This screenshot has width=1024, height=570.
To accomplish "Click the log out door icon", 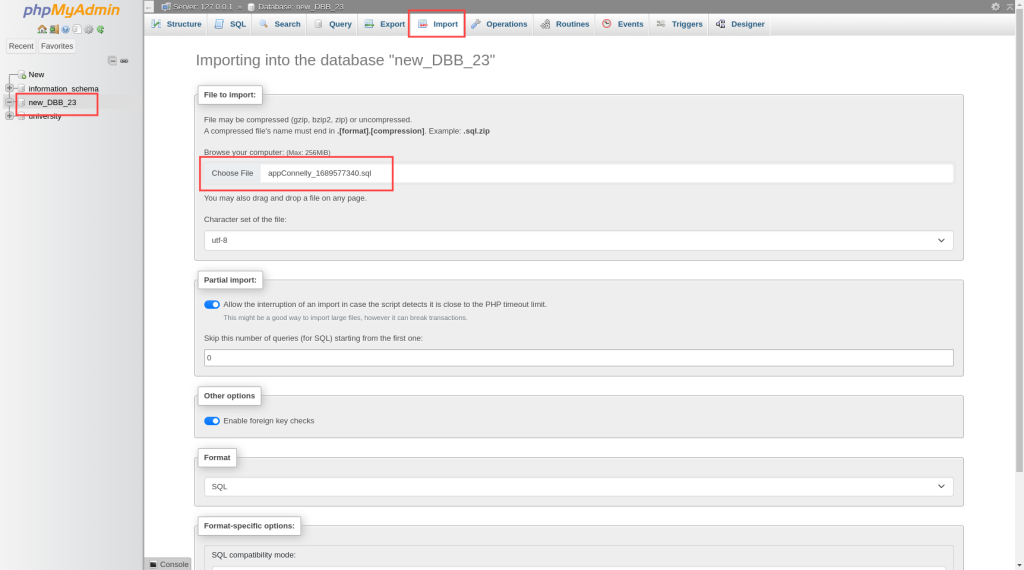I will [54, 29].
